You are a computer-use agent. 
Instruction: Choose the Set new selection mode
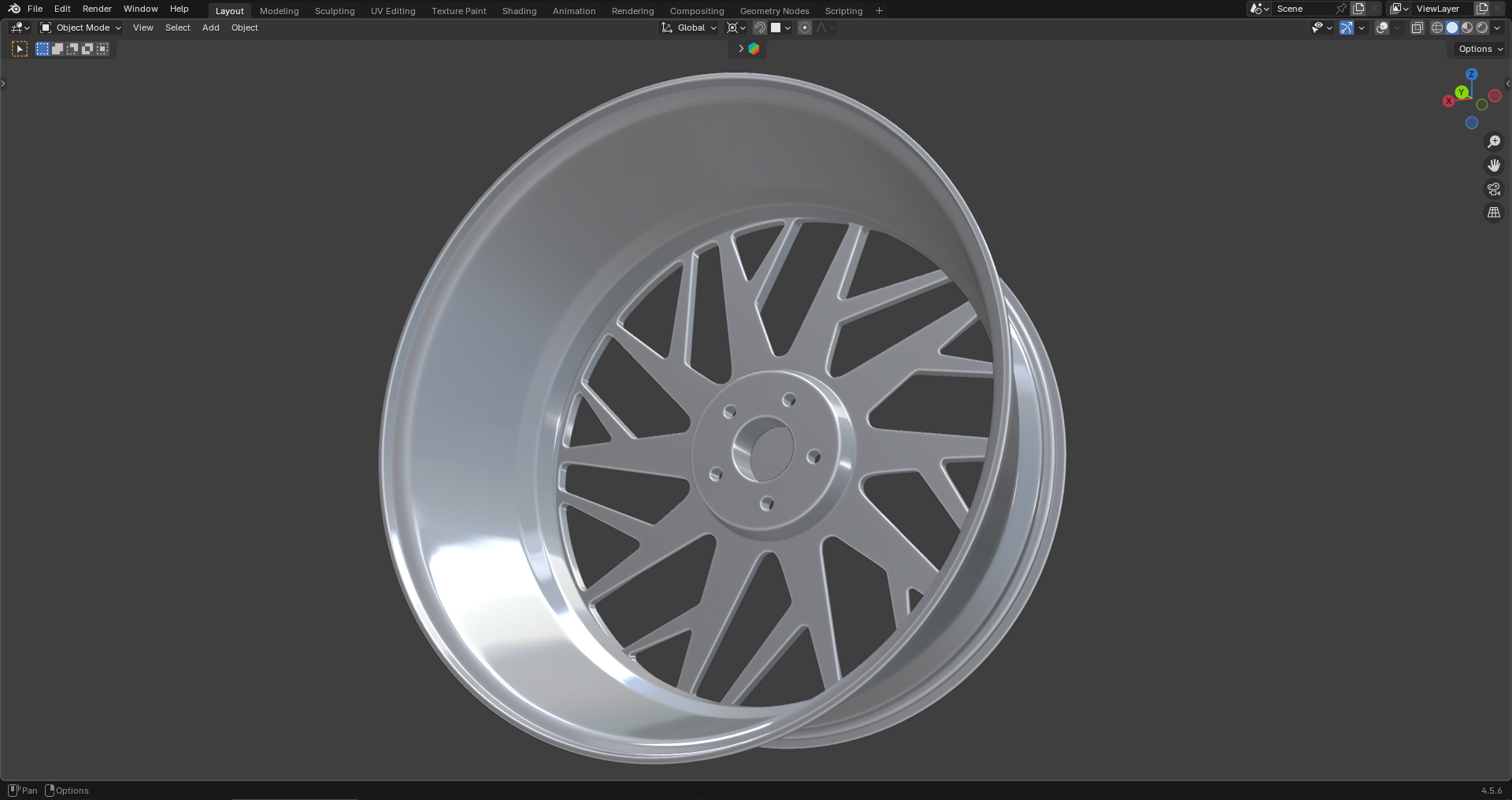43,49
